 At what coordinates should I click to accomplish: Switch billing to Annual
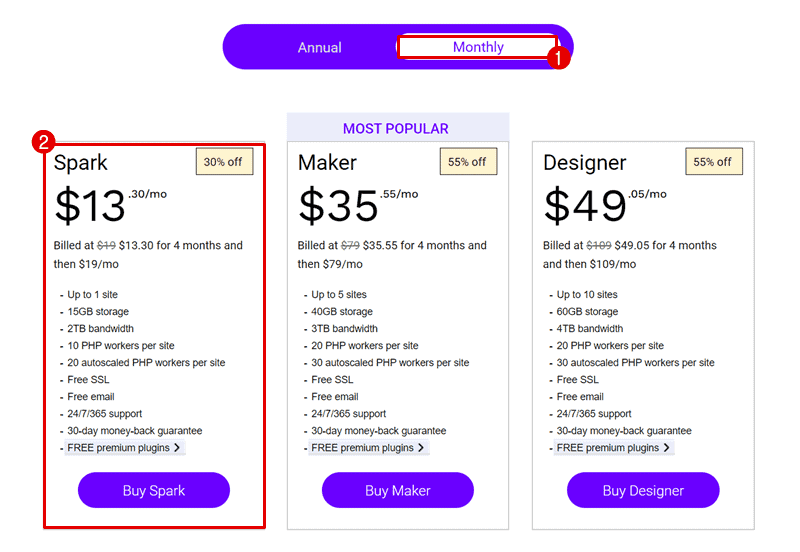point(320,47)
